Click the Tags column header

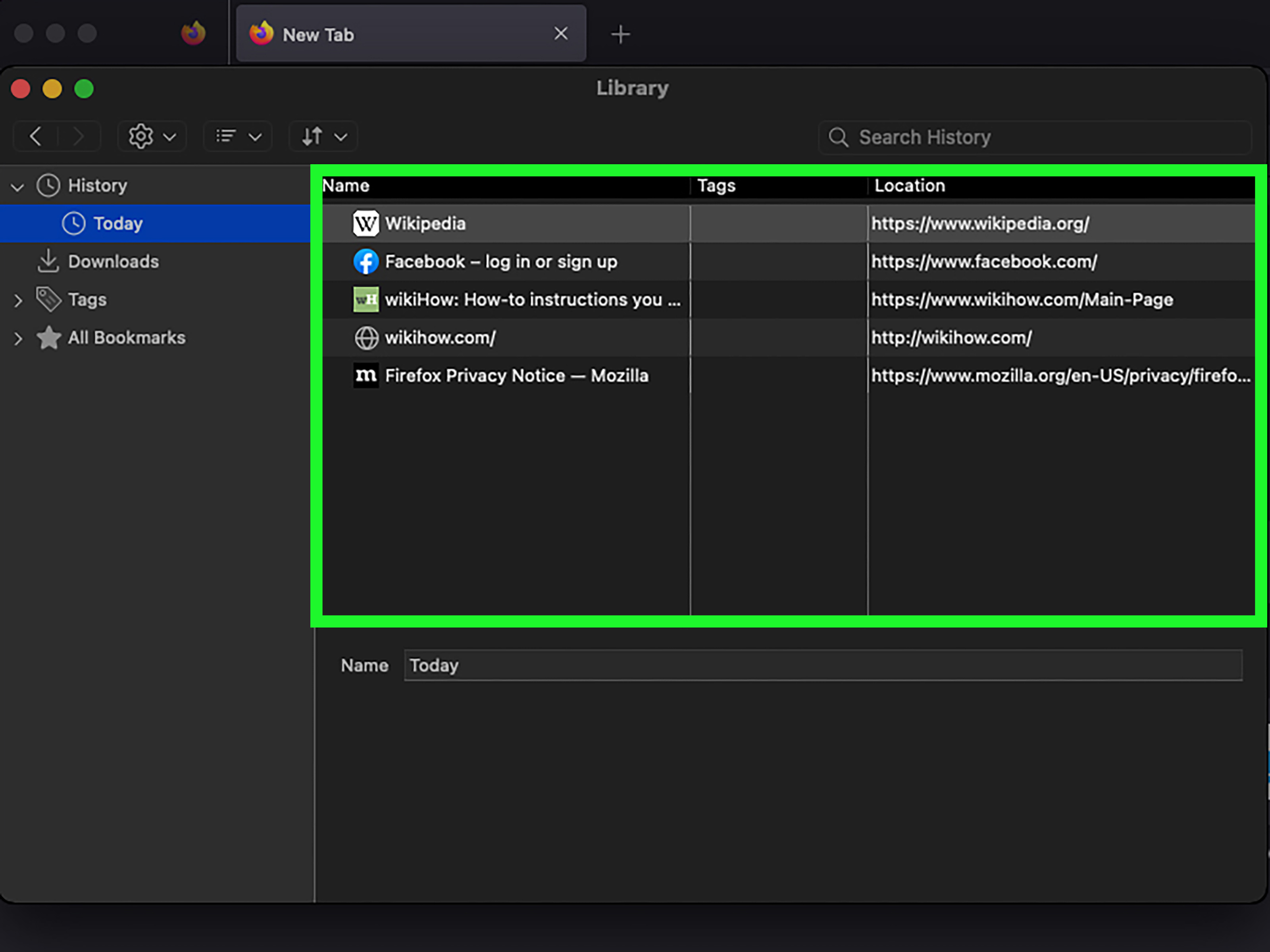(x=716, y=186)
